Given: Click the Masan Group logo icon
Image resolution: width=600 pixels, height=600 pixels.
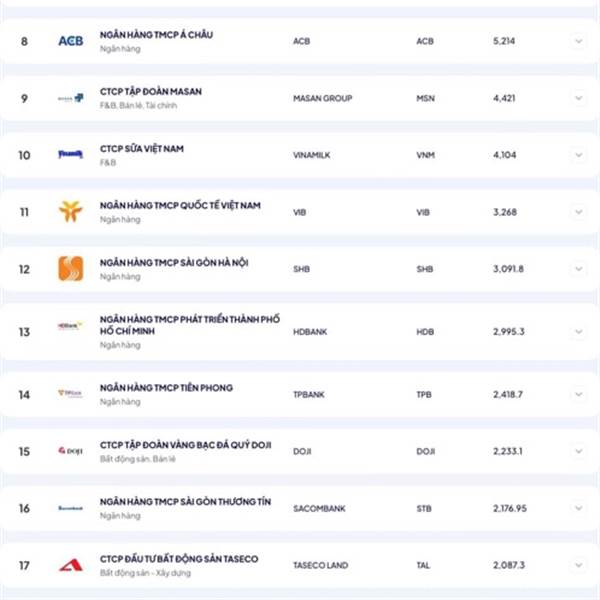Looking at the screenshot, I should pyautogui.click(x=70, y=98).
